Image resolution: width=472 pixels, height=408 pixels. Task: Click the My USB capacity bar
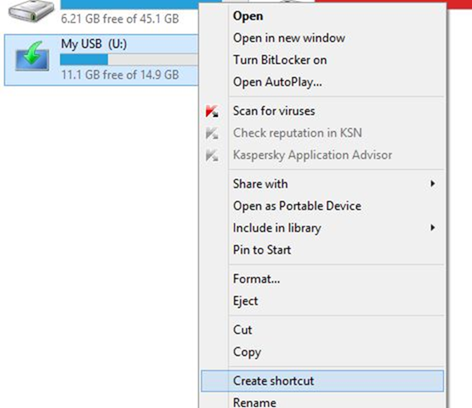(129, 60)
